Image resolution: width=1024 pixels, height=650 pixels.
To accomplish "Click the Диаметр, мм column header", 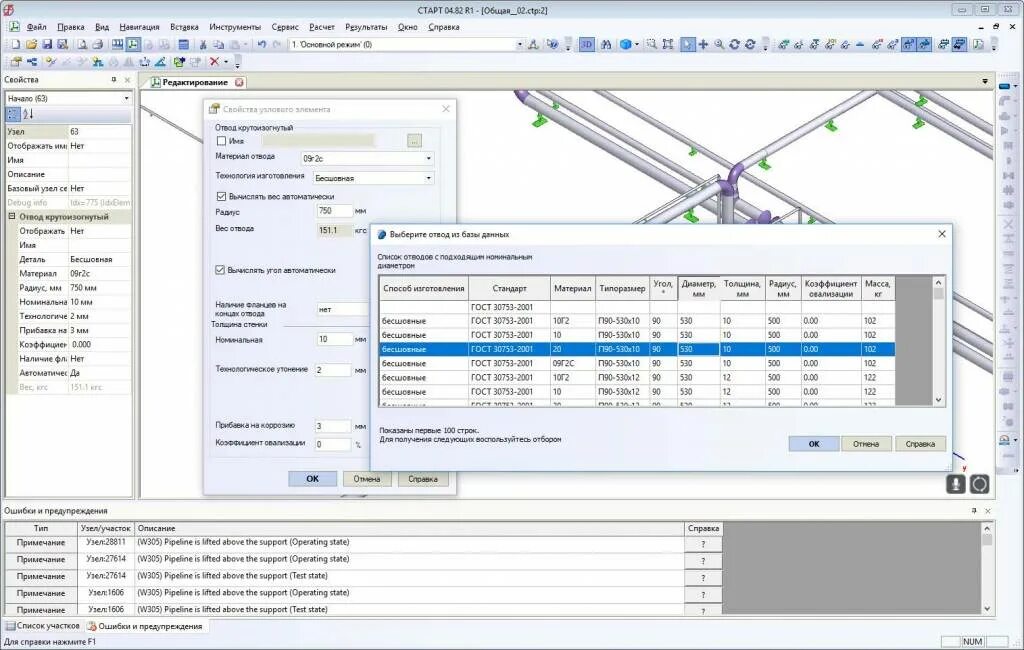I will pos(698,288).
